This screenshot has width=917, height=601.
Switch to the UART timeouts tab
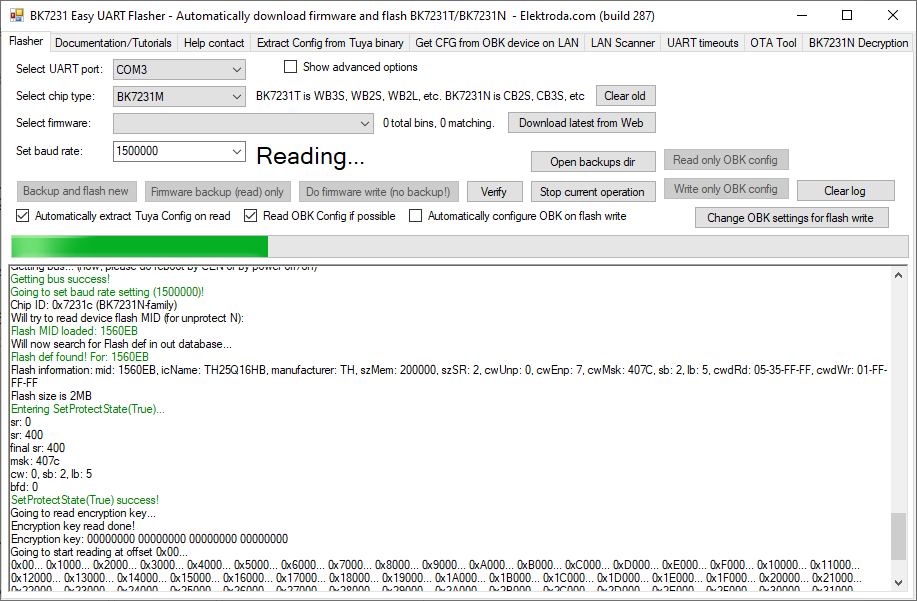tap(702, 43)
